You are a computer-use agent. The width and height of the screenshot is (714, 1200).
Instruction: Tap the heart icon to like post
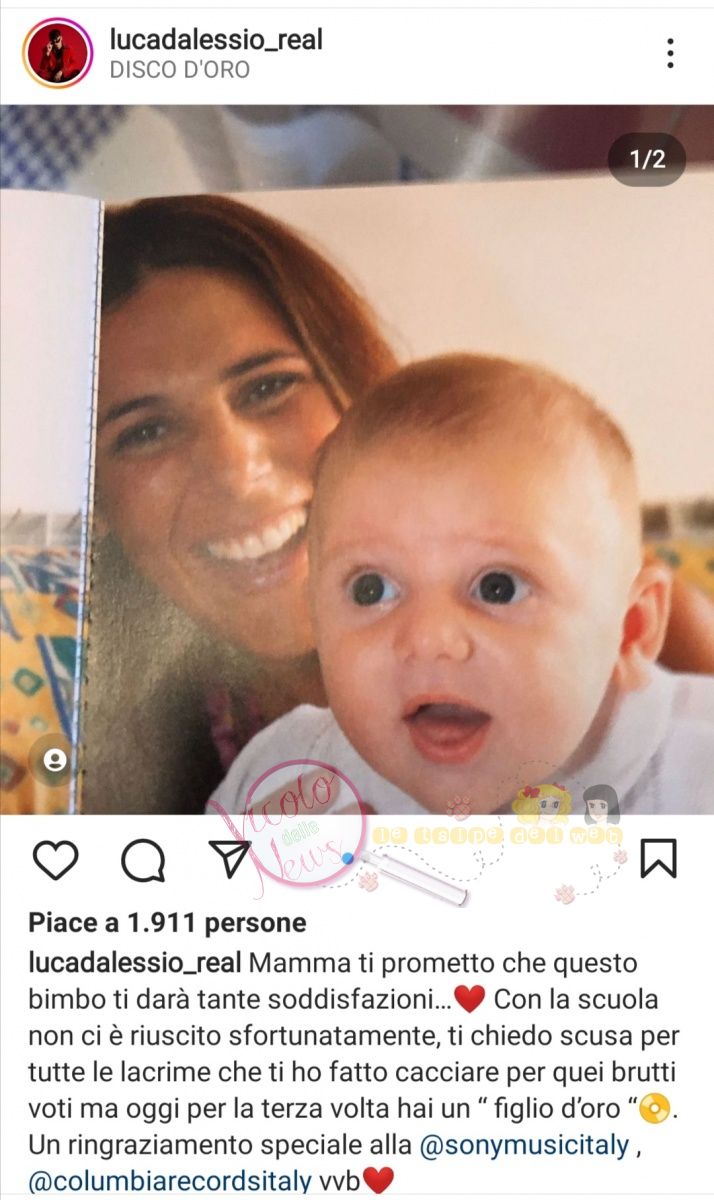(55, 859)
